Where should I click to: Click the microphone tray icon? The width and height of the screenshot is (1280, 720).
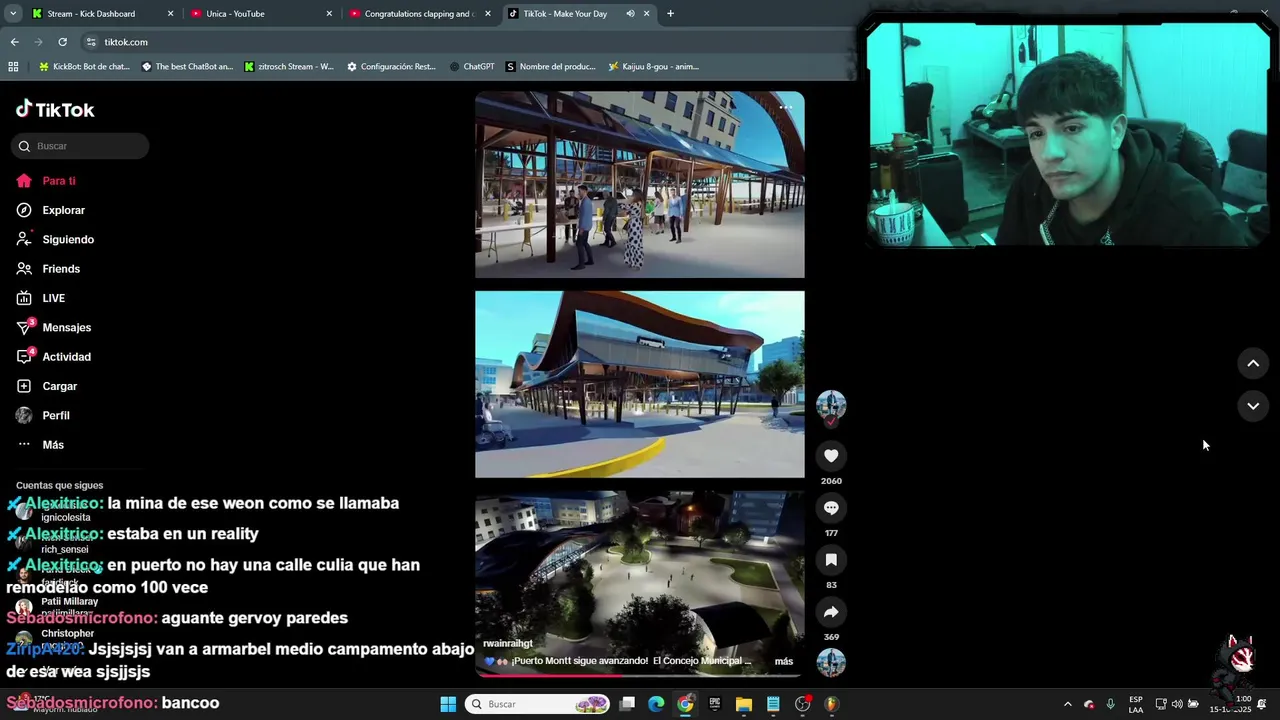pos(1110,704)
